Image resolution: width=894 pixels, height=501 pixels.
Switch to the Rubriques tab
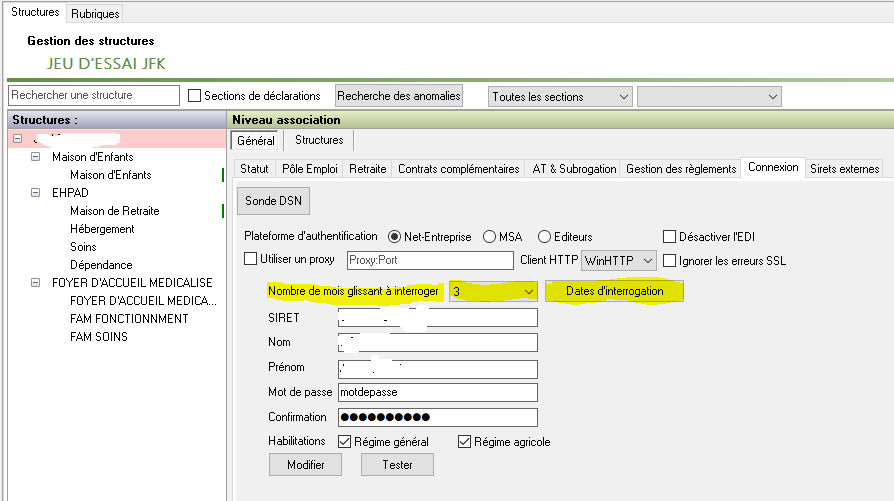point(95,14)
